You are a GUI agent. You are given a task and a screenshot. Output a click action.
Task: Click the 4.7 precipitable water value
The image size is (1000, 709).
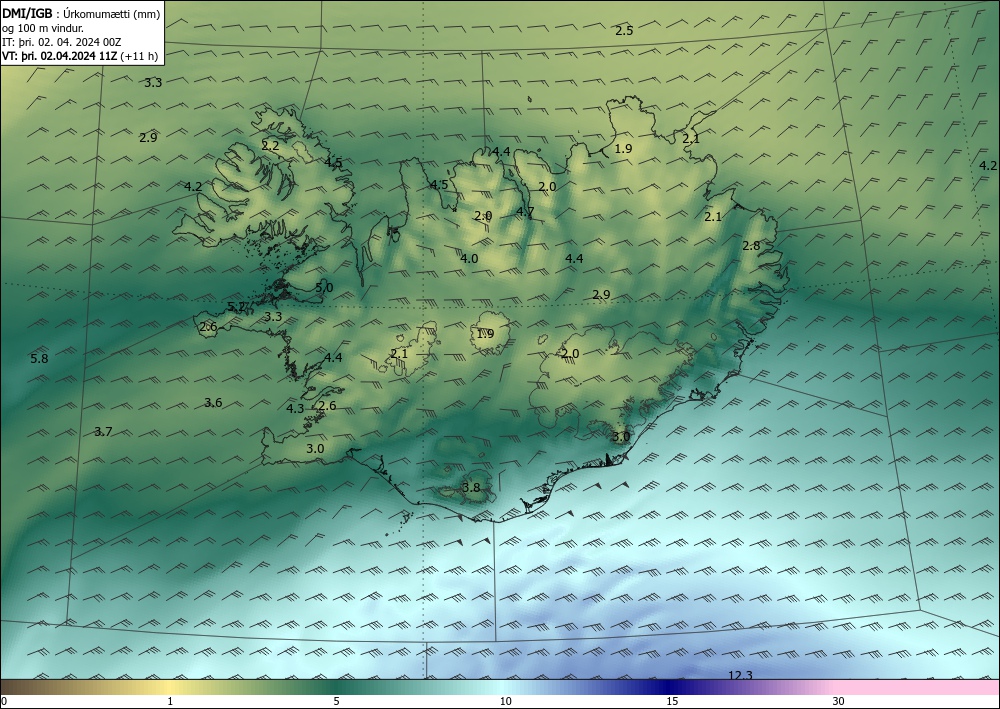coord(525,212)
